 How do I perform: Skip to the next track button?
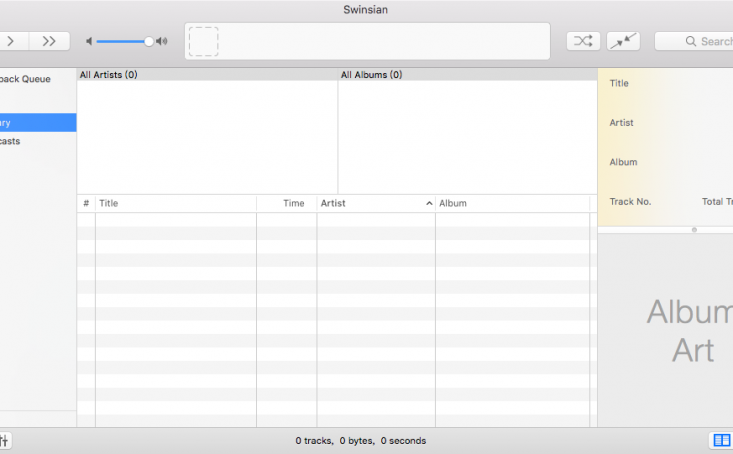[50, 41]
